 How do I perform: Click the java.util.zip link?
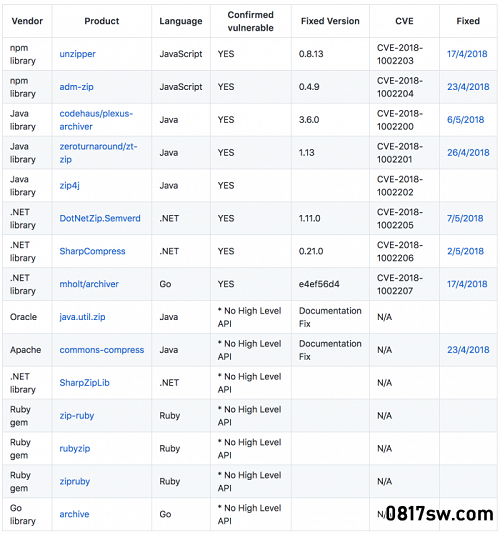[x=82, y=317]
